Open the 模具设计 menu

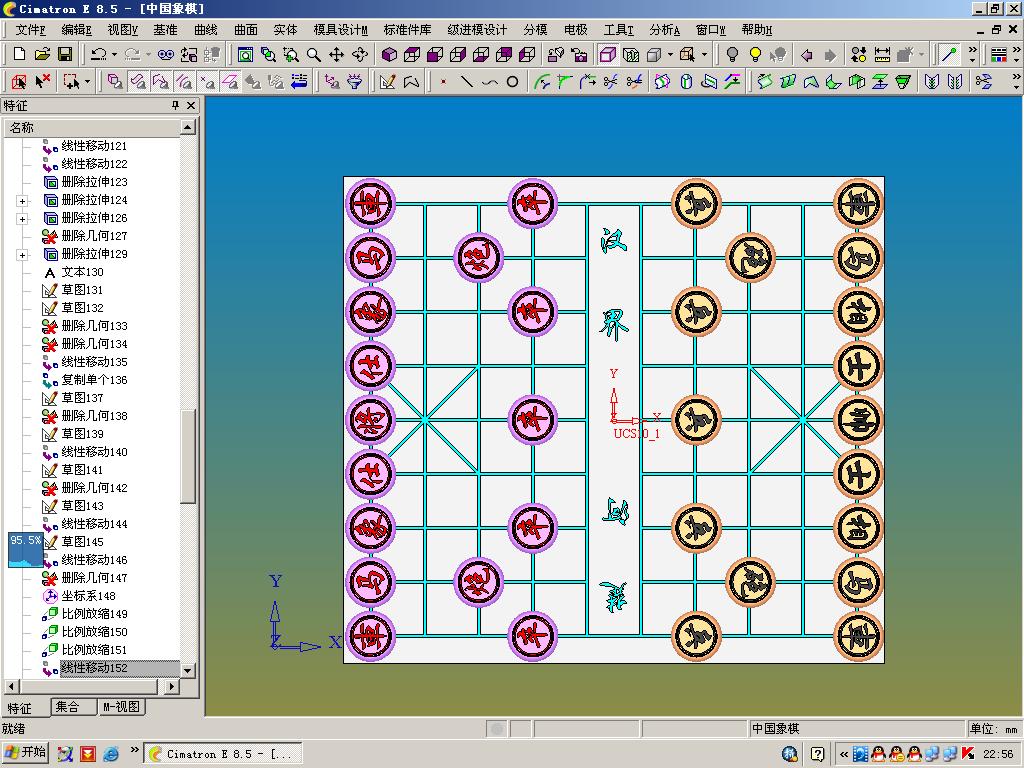(x=340, y=30)
